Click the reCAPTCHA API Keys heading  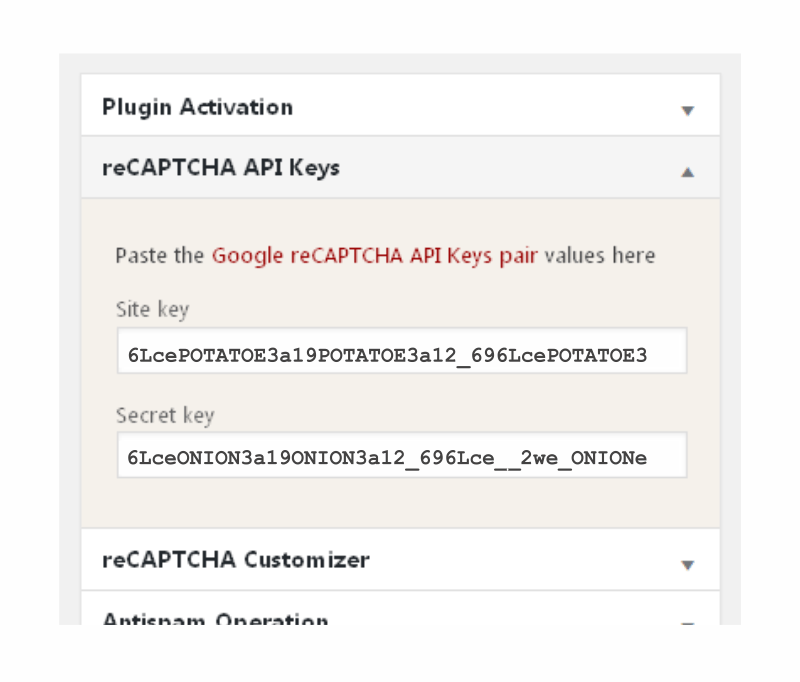coord(221,167)
